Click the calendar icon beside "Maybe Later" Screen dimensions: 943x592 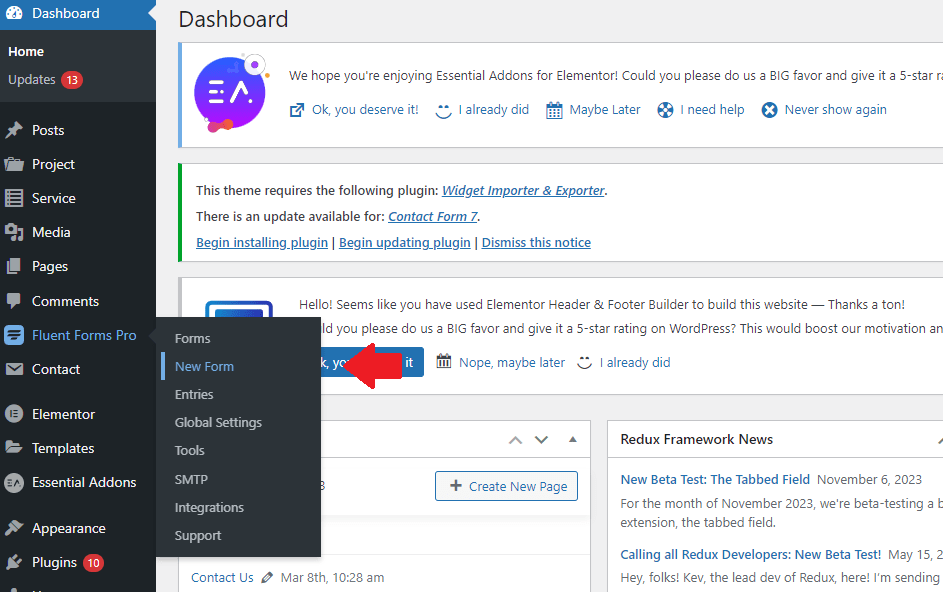[554, 110]
